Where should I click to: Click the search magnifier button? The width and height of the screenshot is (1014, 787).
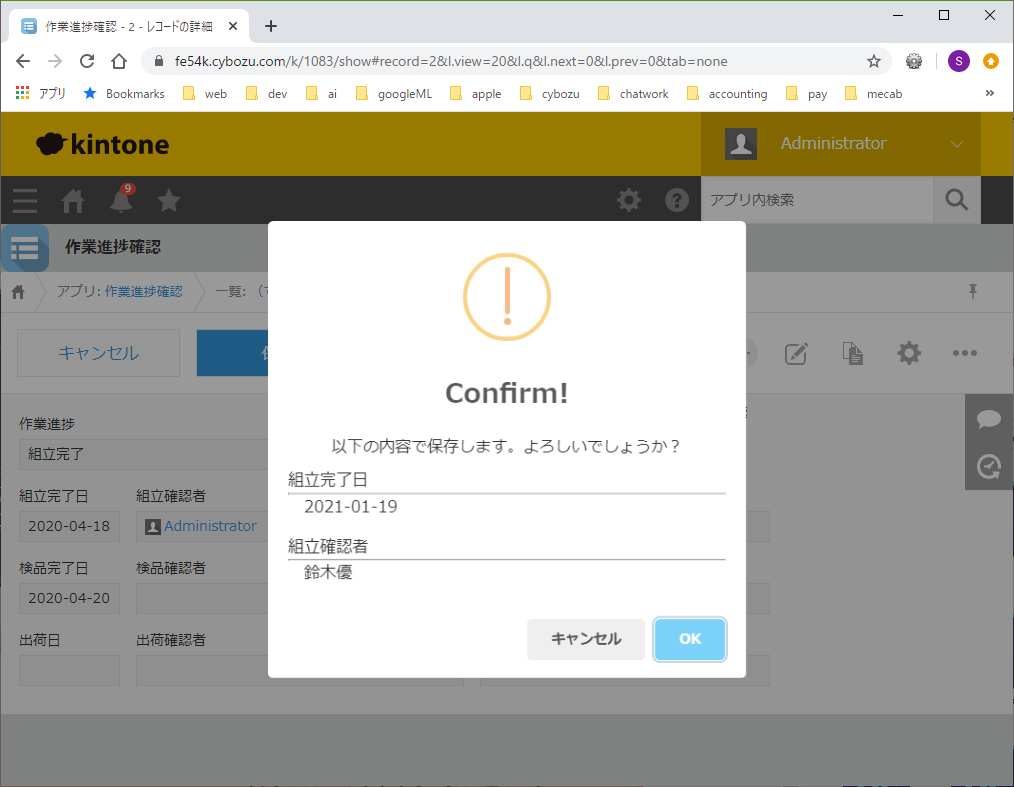956,201
